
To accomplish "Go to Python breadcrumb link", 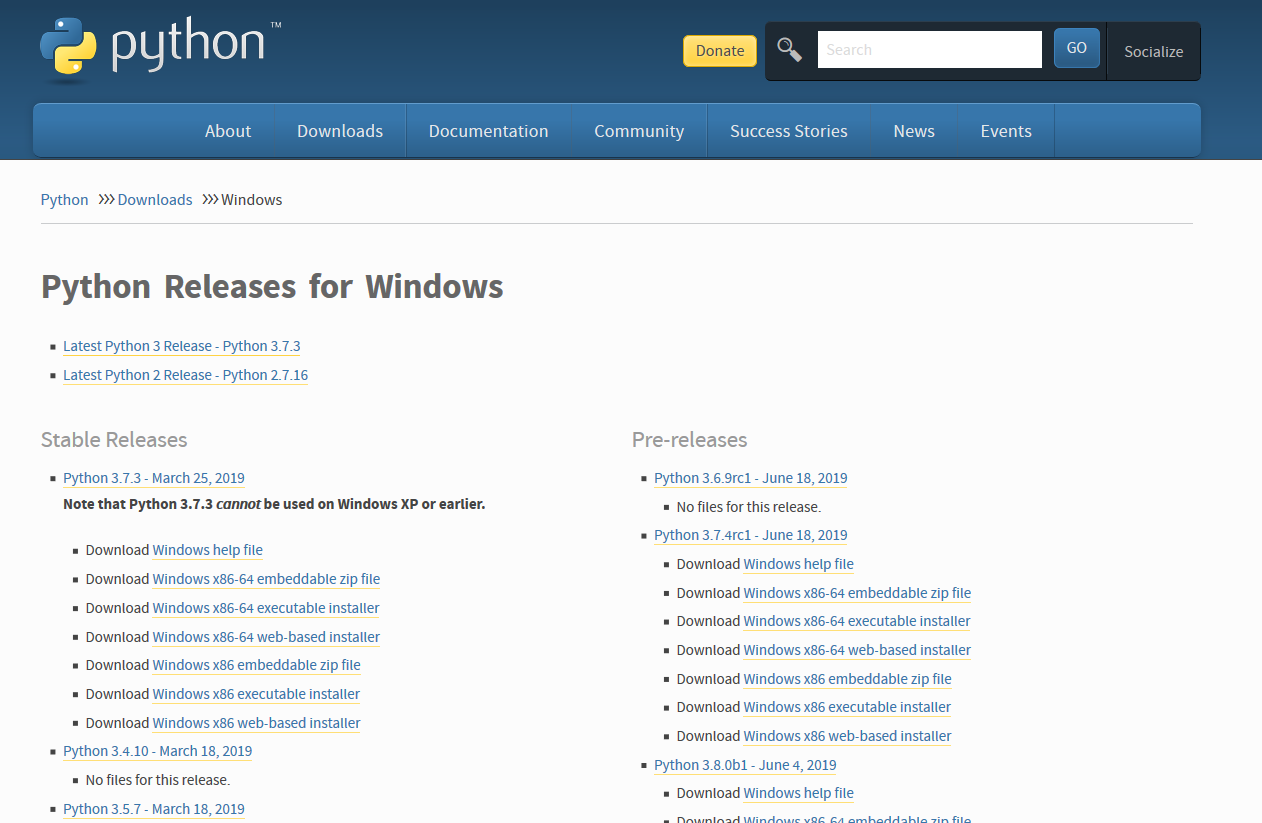I will tap(64, 200).
